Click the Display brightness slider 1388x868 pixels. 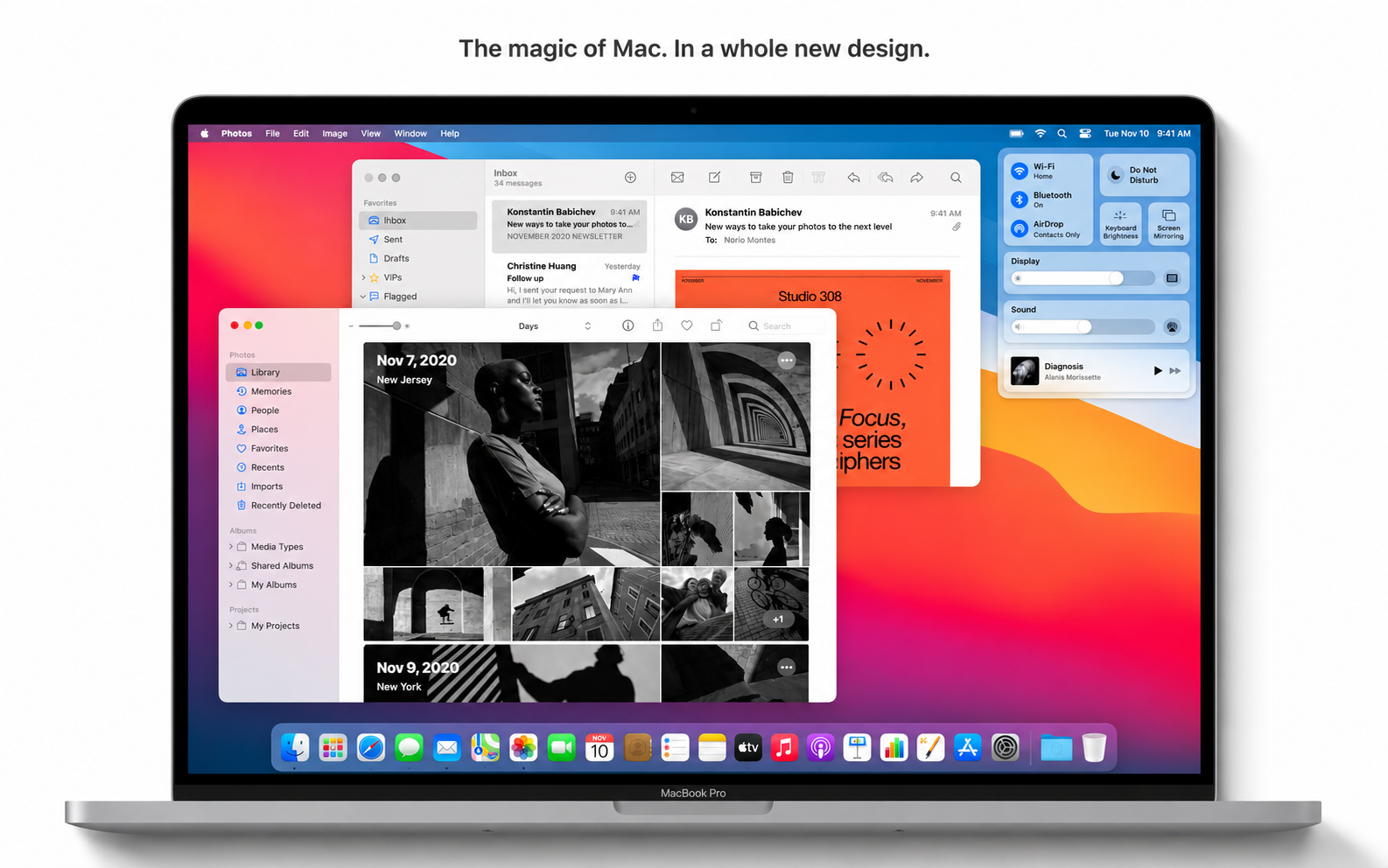[x=1083, y=278]
